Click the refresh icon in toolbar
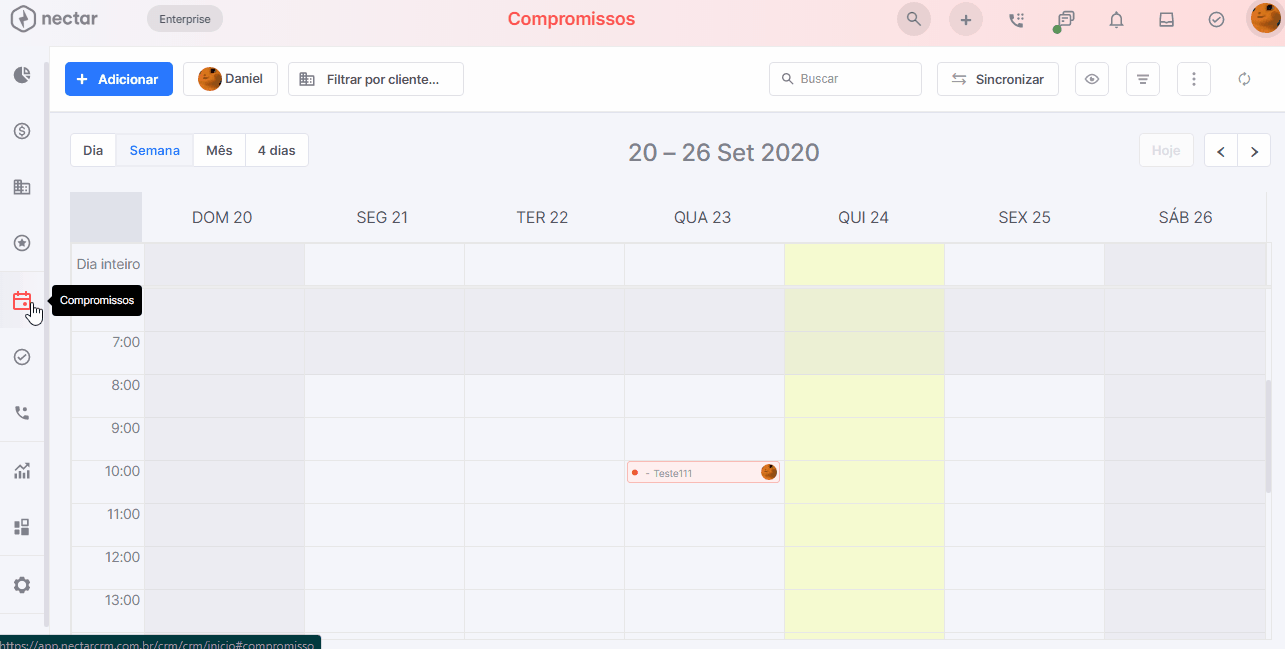The height and width of the screenshot is (649, 1285). pos(1244,79)
